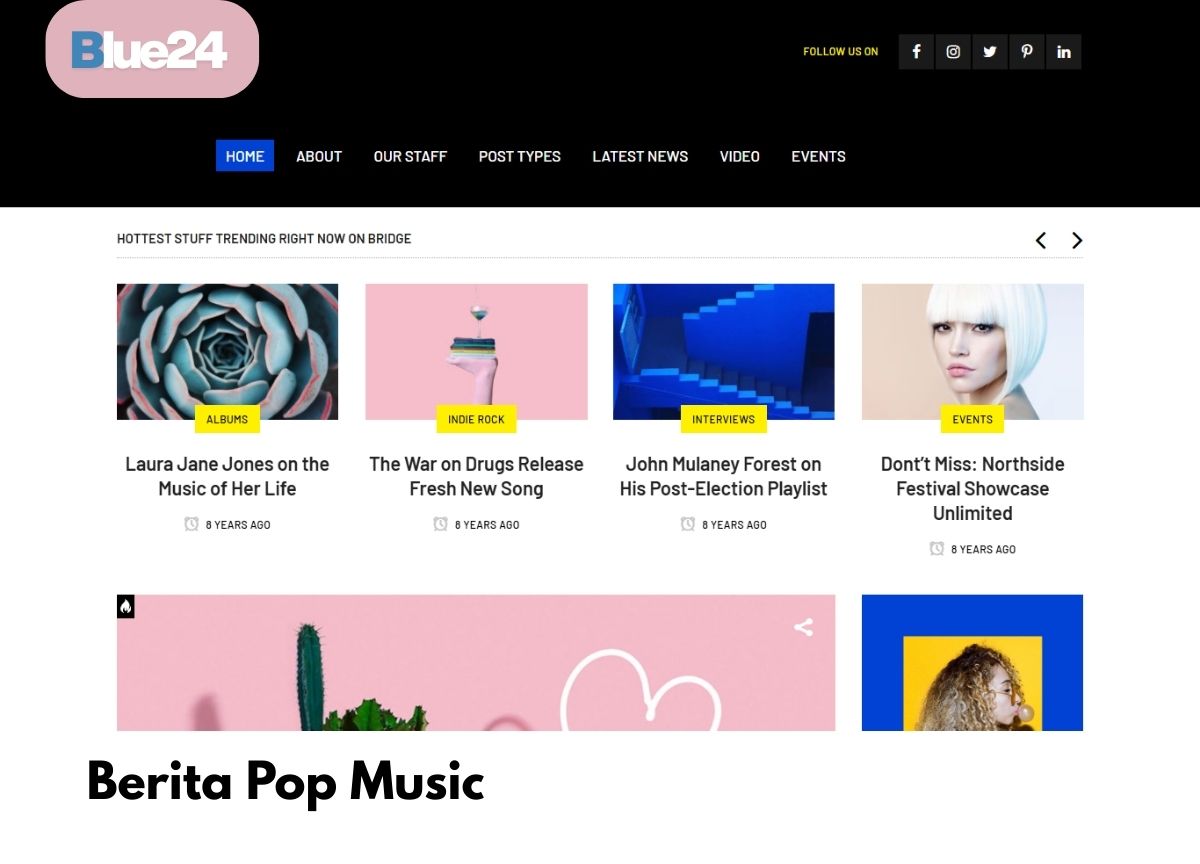Show previous trending posts with left arrow
1200x864 pixels.
1041,240
